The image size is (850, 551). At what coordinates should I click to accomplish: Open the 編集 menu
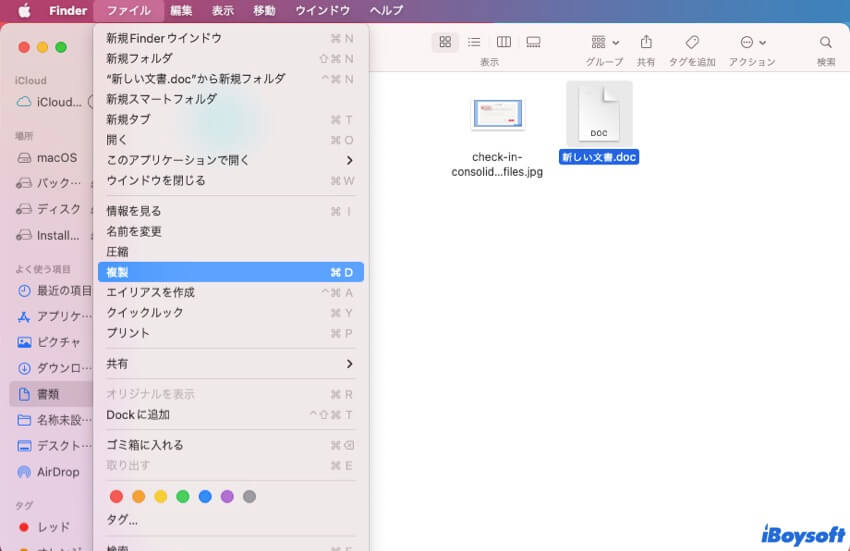[x=181, y=10]
